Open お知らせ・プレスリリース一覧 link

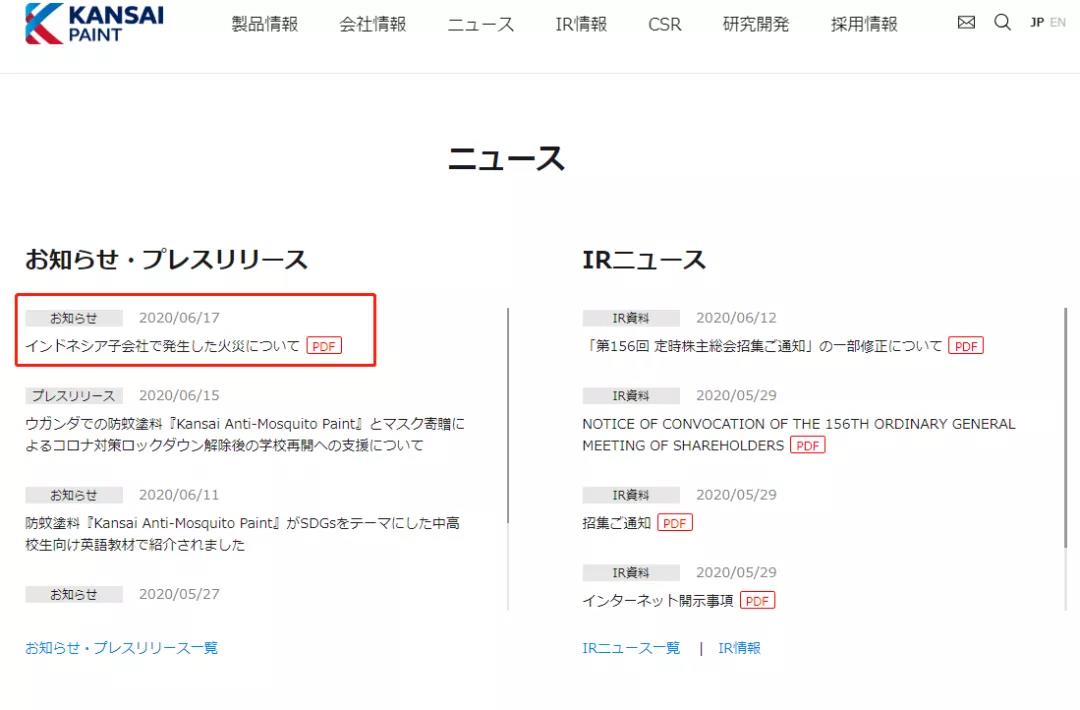(121, 648)
